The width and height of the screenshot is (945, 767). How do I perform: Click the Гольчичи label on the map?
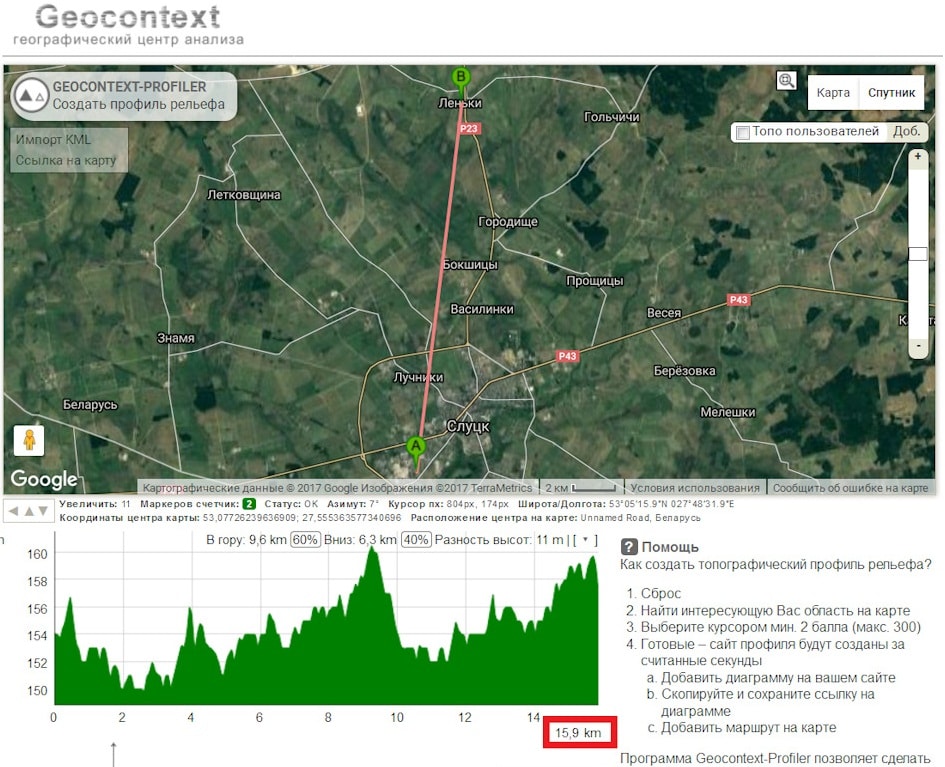[x=611, y=117]
